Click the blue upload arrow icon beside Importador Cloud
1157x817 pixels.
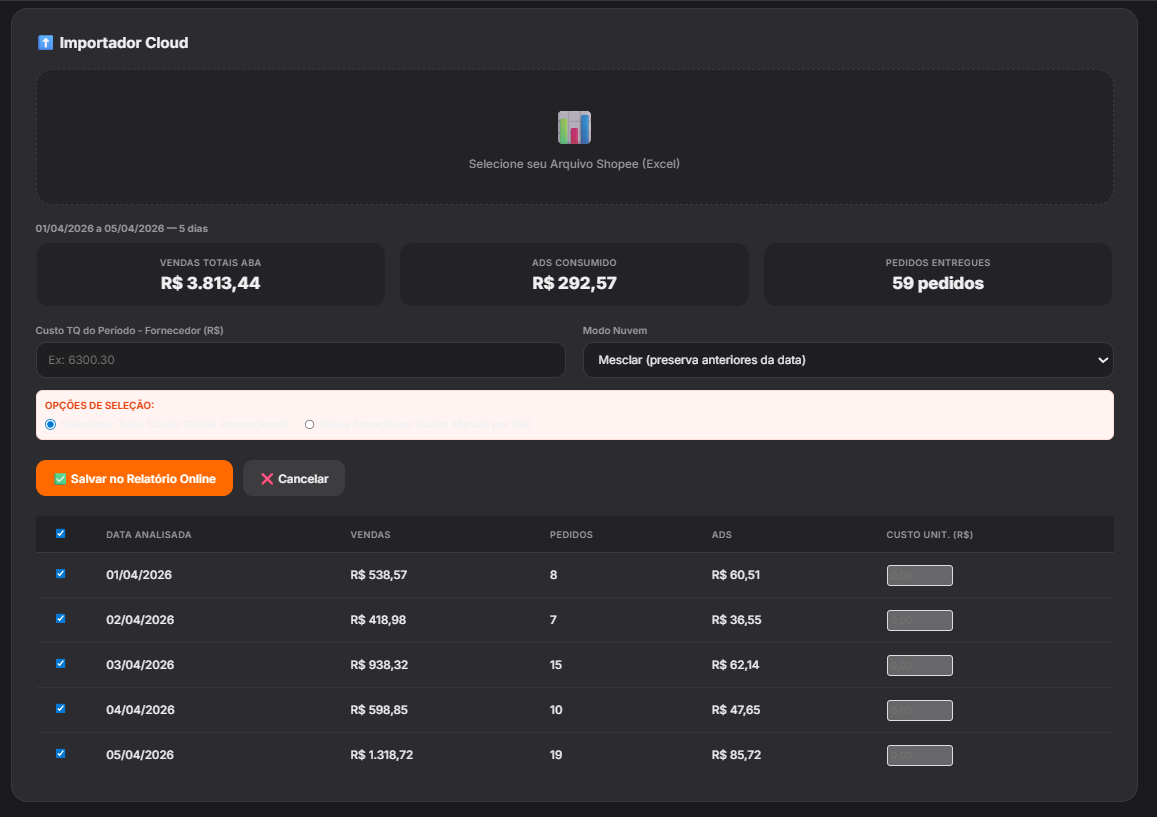pos(45,43)
